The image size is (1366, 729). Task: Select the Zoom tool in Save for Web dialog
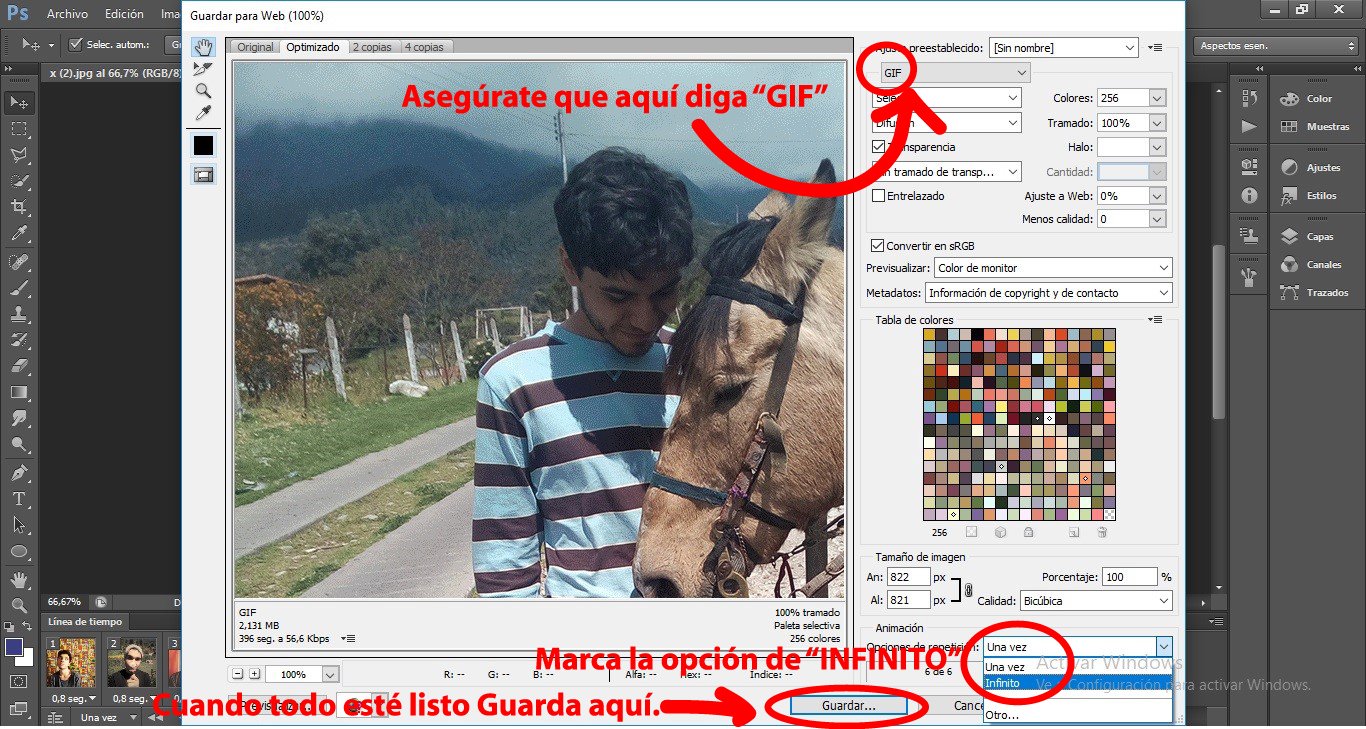click(203, 91)
